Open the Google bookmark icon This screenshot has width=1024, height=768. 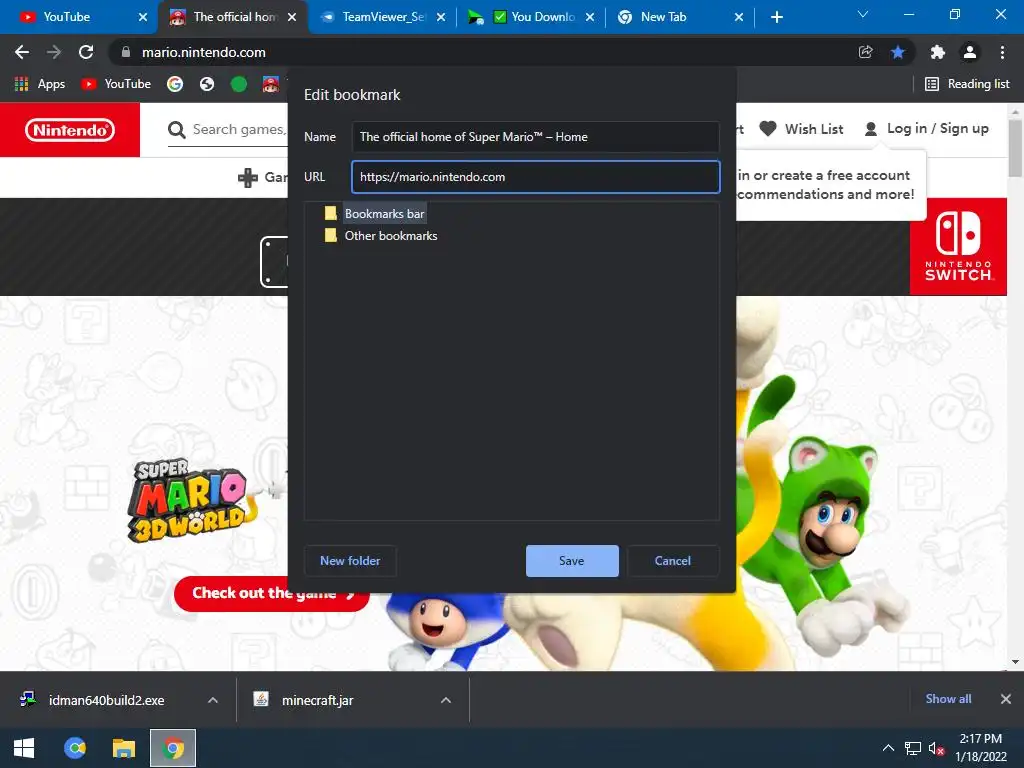pos(175,84)
